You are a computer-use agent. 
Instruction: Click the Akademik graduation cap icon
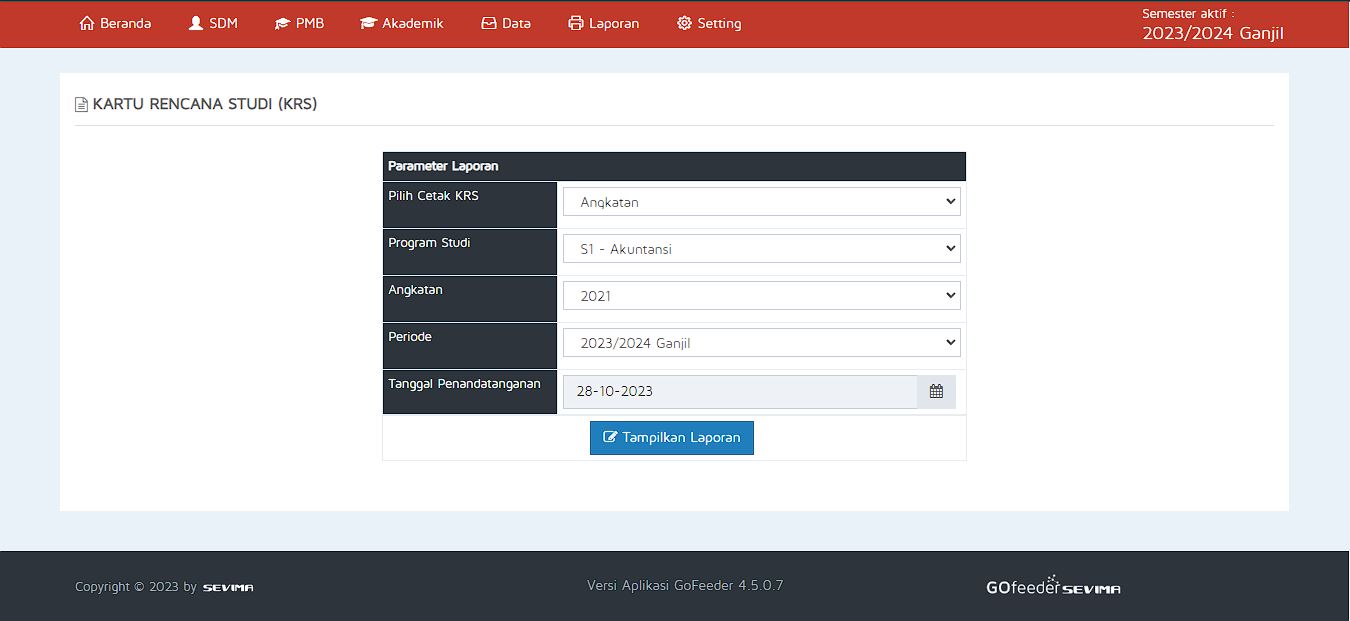tap(368, 23)
